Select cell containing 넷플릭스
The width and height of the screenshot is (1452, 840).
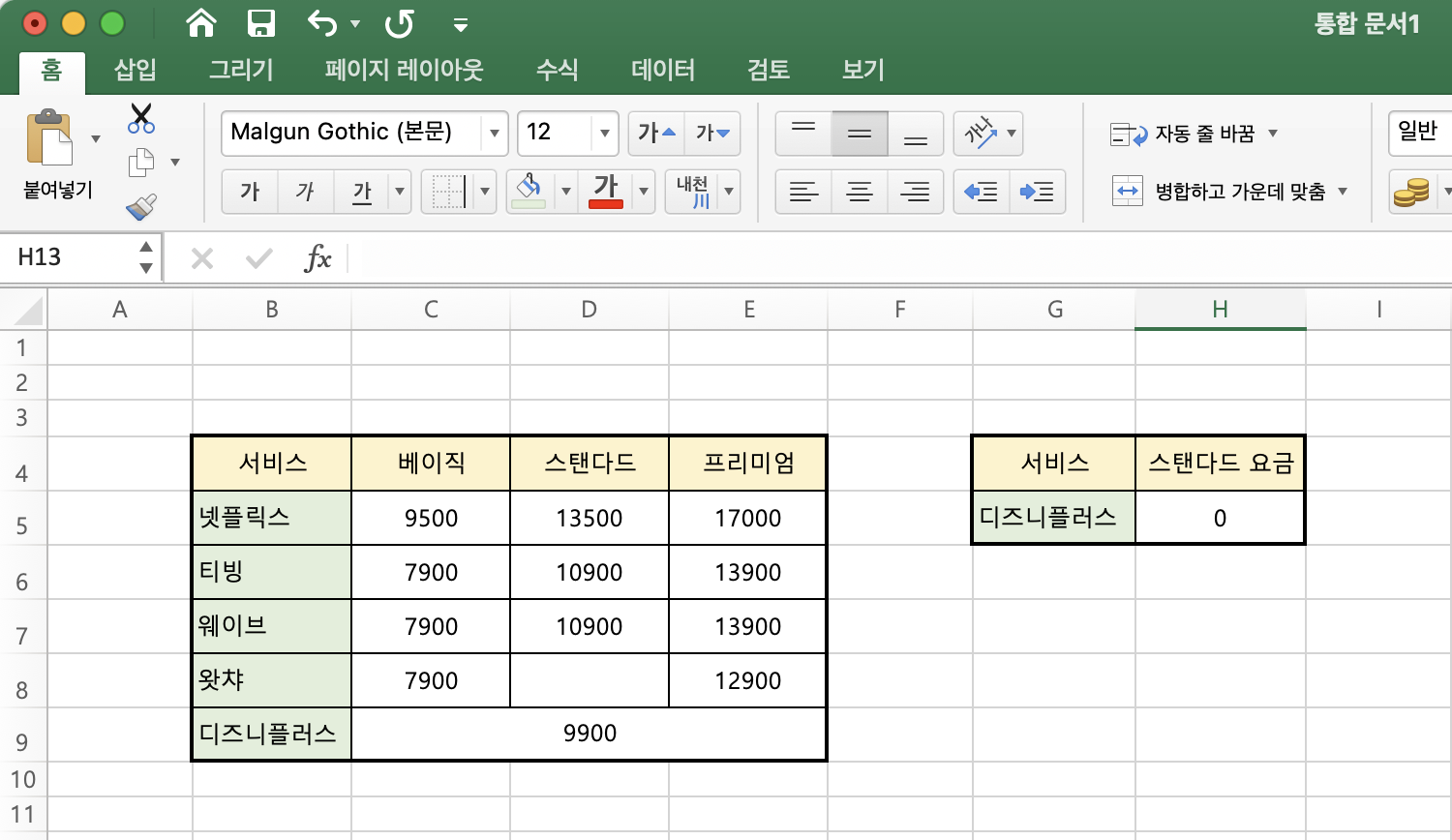272,518
